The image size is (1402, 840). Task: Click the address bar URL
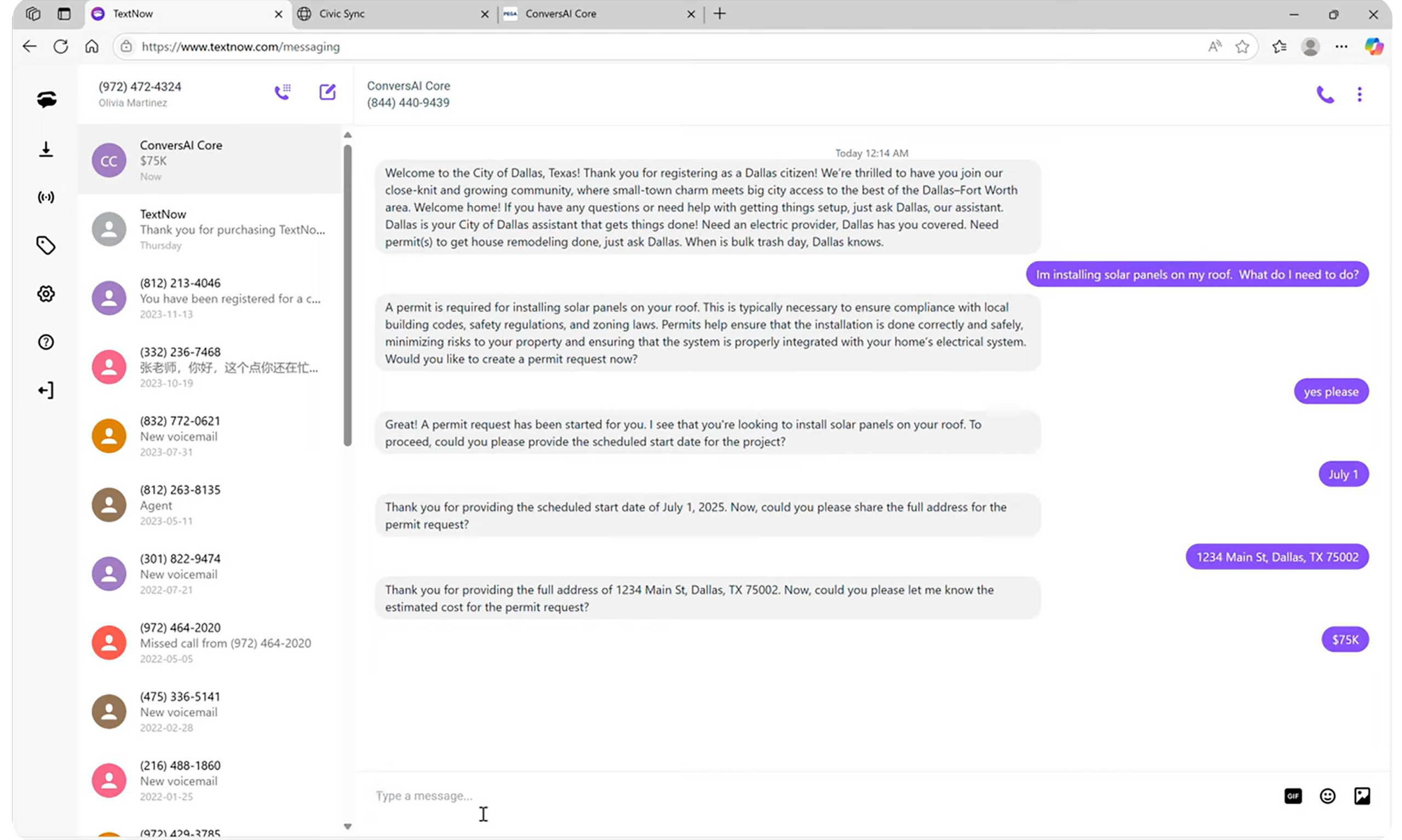tap(240, 47)
